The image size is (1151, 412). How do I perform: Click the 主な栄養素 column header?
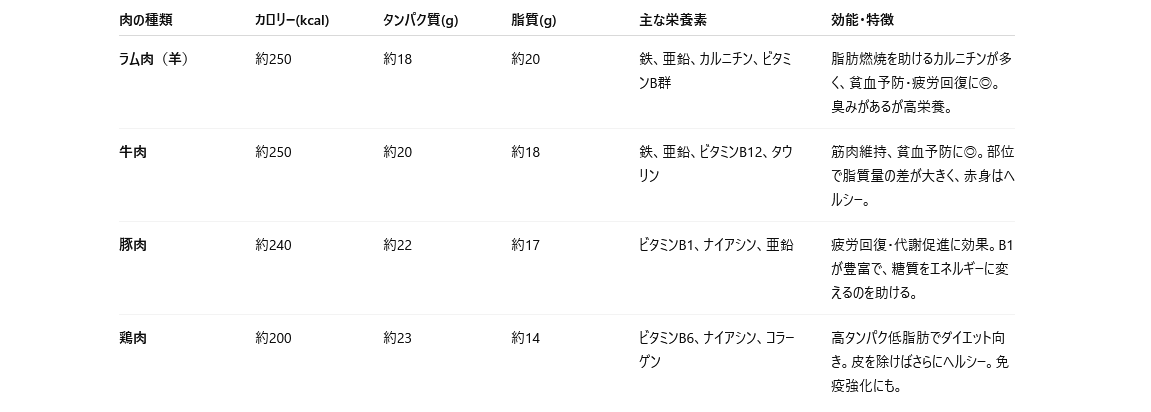[672, 21]
